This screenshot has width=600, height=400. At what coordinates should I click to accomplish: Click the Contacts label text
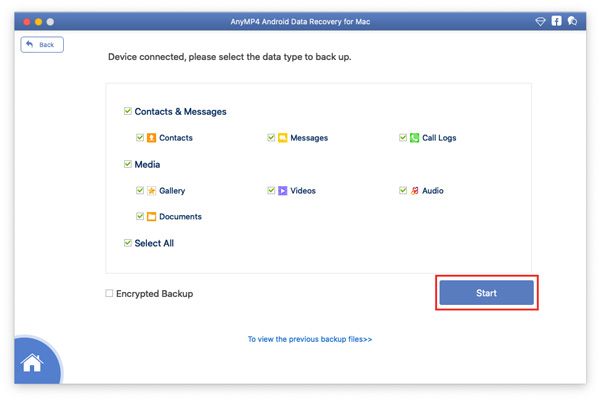[x=176, y=138]
